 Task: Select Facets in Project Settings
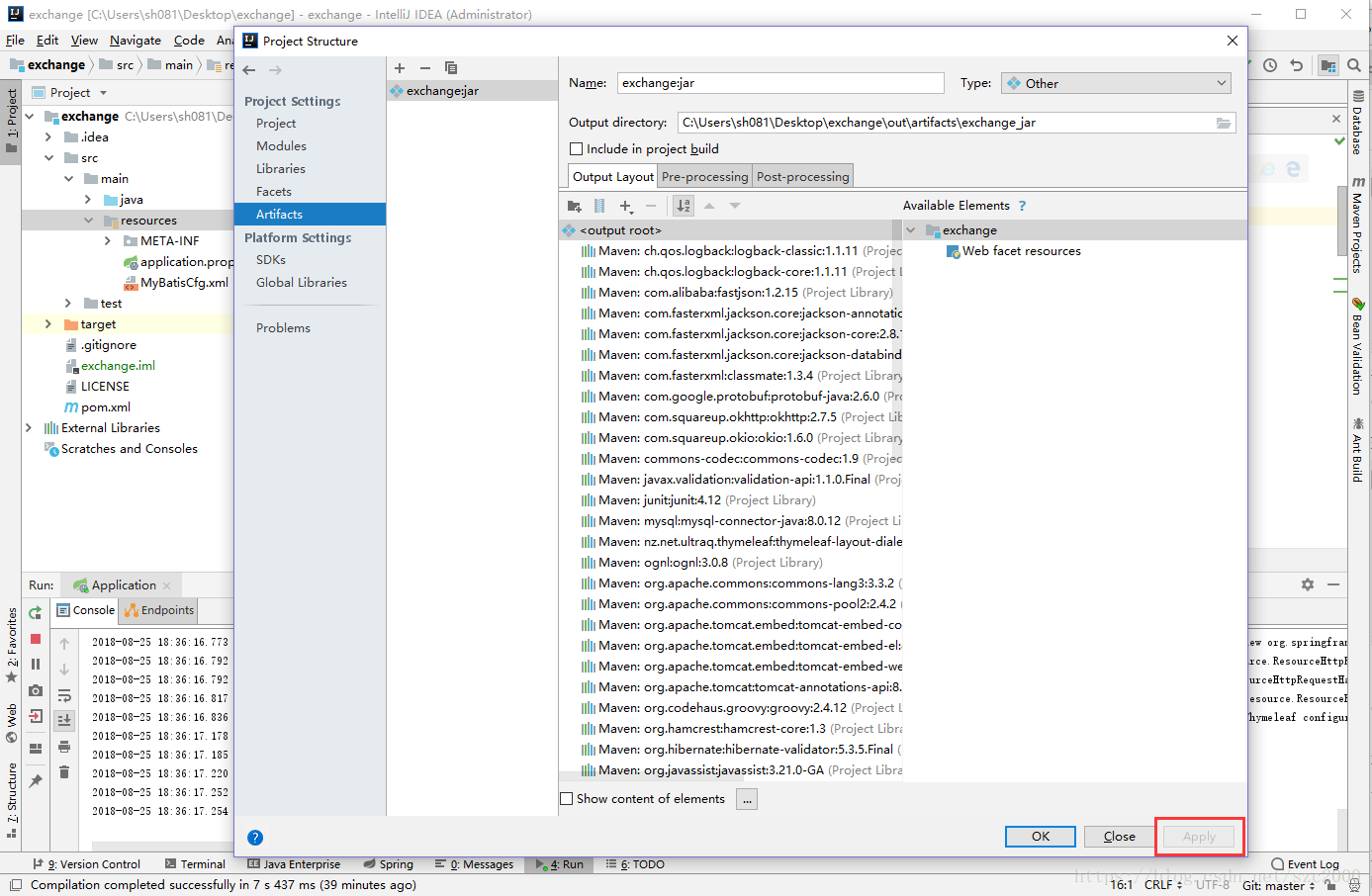(274, 192)
